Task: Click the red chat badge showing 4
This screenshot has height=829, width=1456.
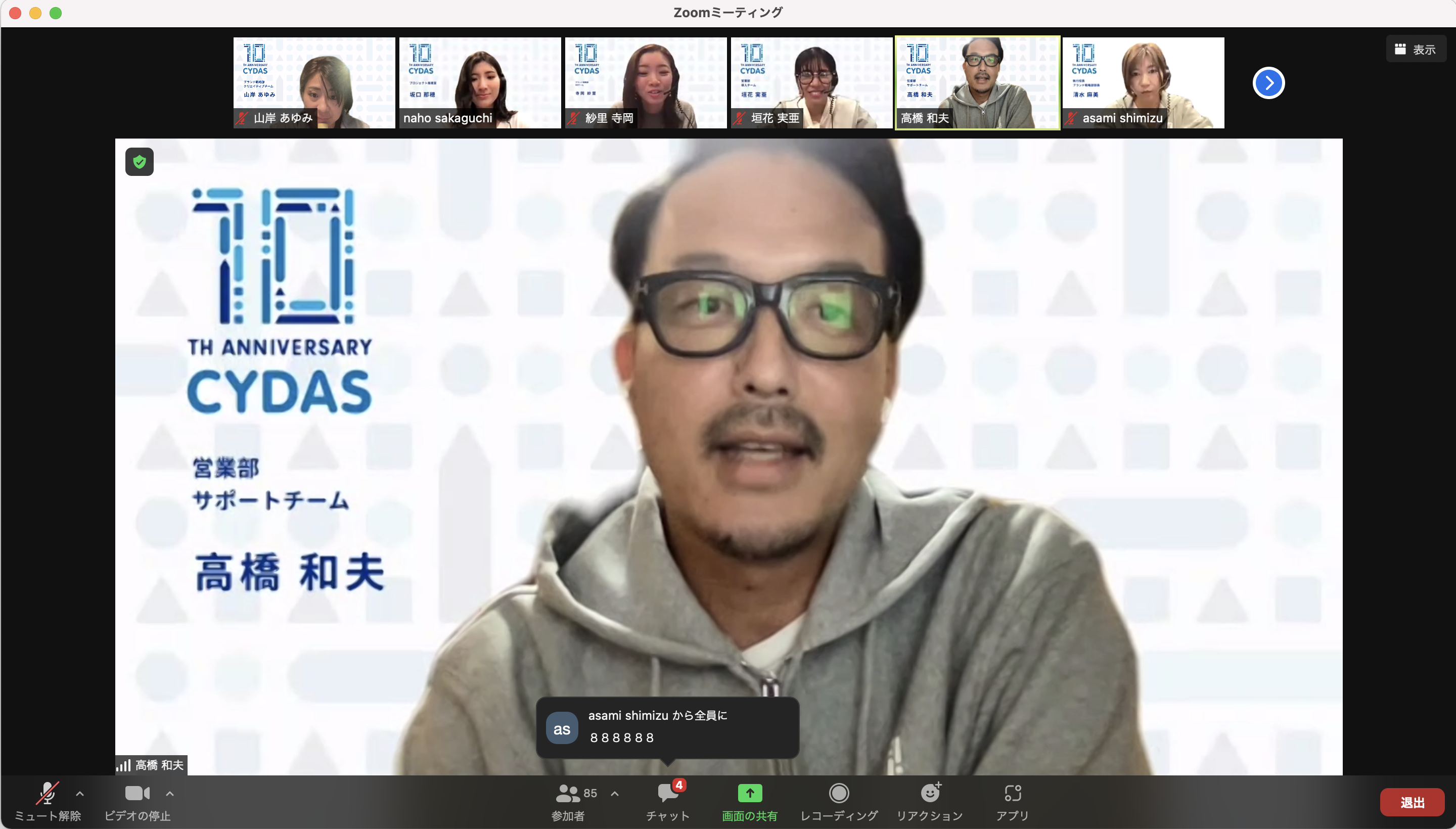Action: point(679,785)
